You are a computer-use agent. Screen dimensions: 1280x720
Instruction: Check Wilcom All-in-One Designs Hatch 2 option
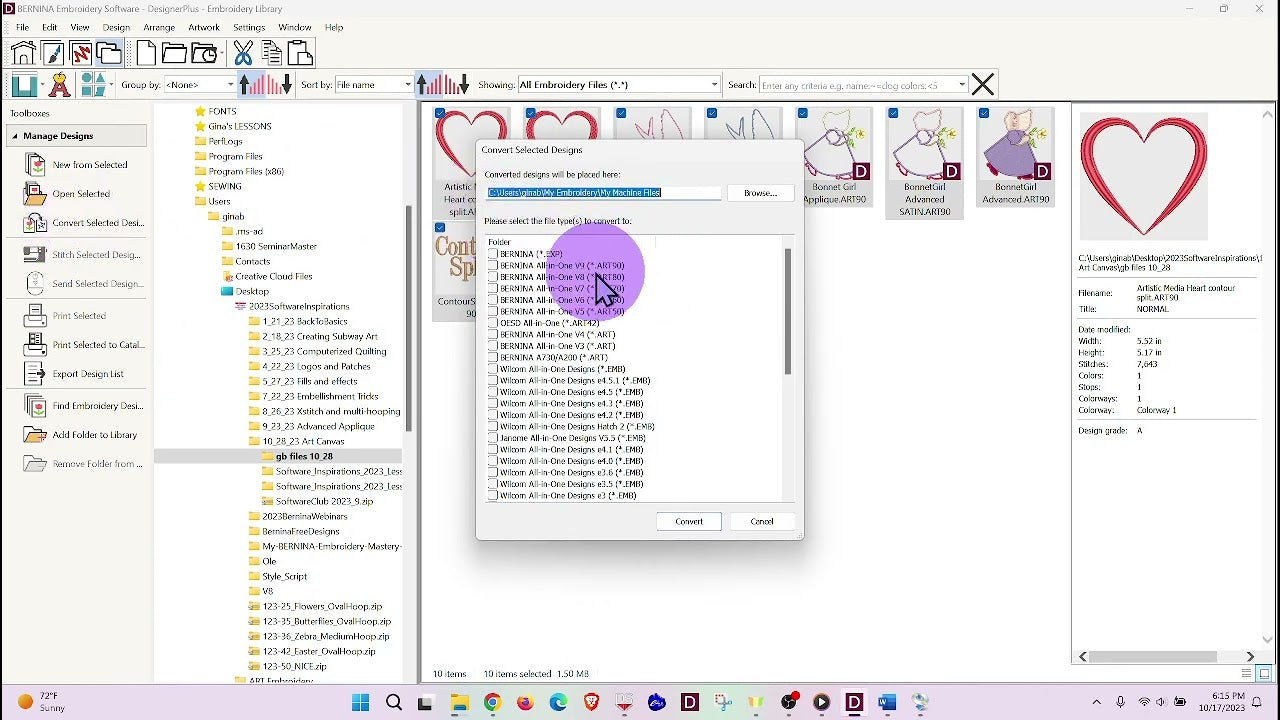pos(493,427)
